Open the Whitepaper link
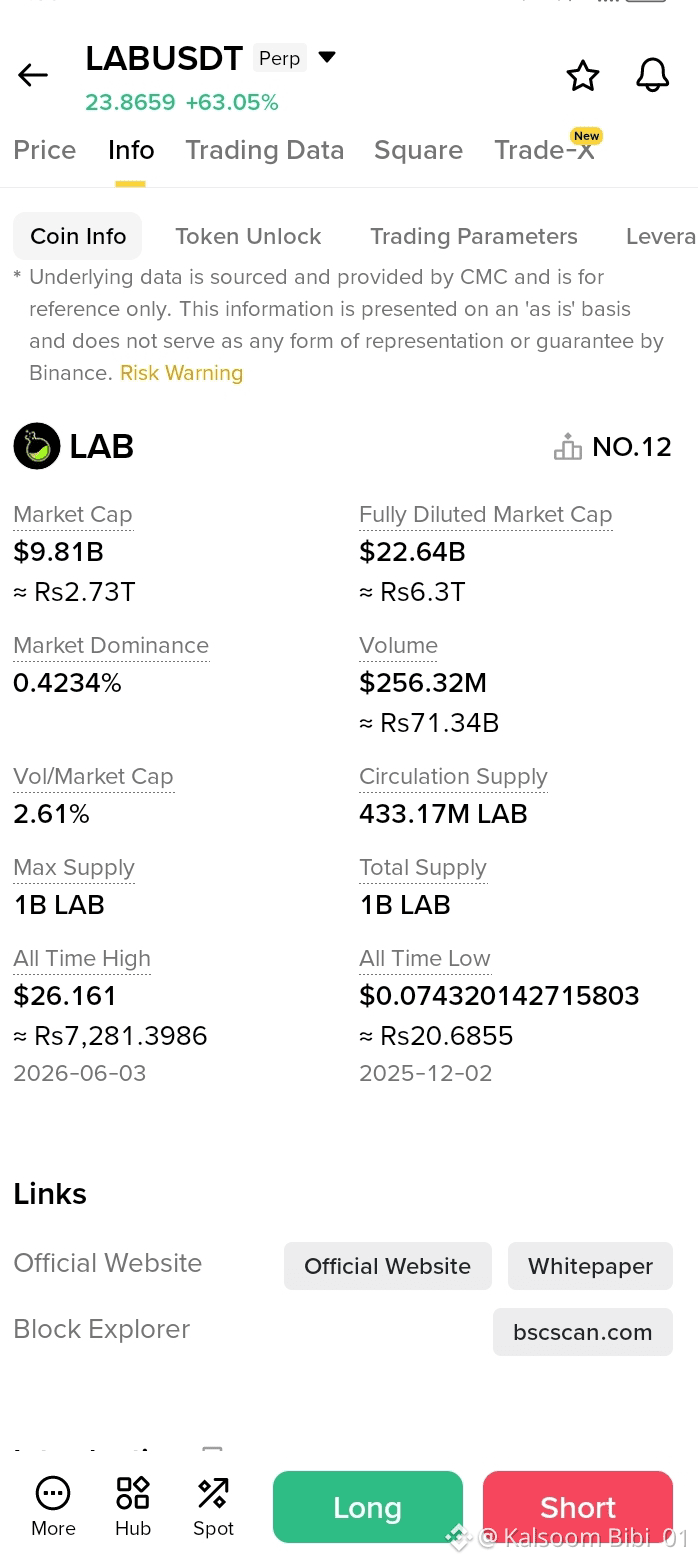698x1563 pixels. (590, 1266)
